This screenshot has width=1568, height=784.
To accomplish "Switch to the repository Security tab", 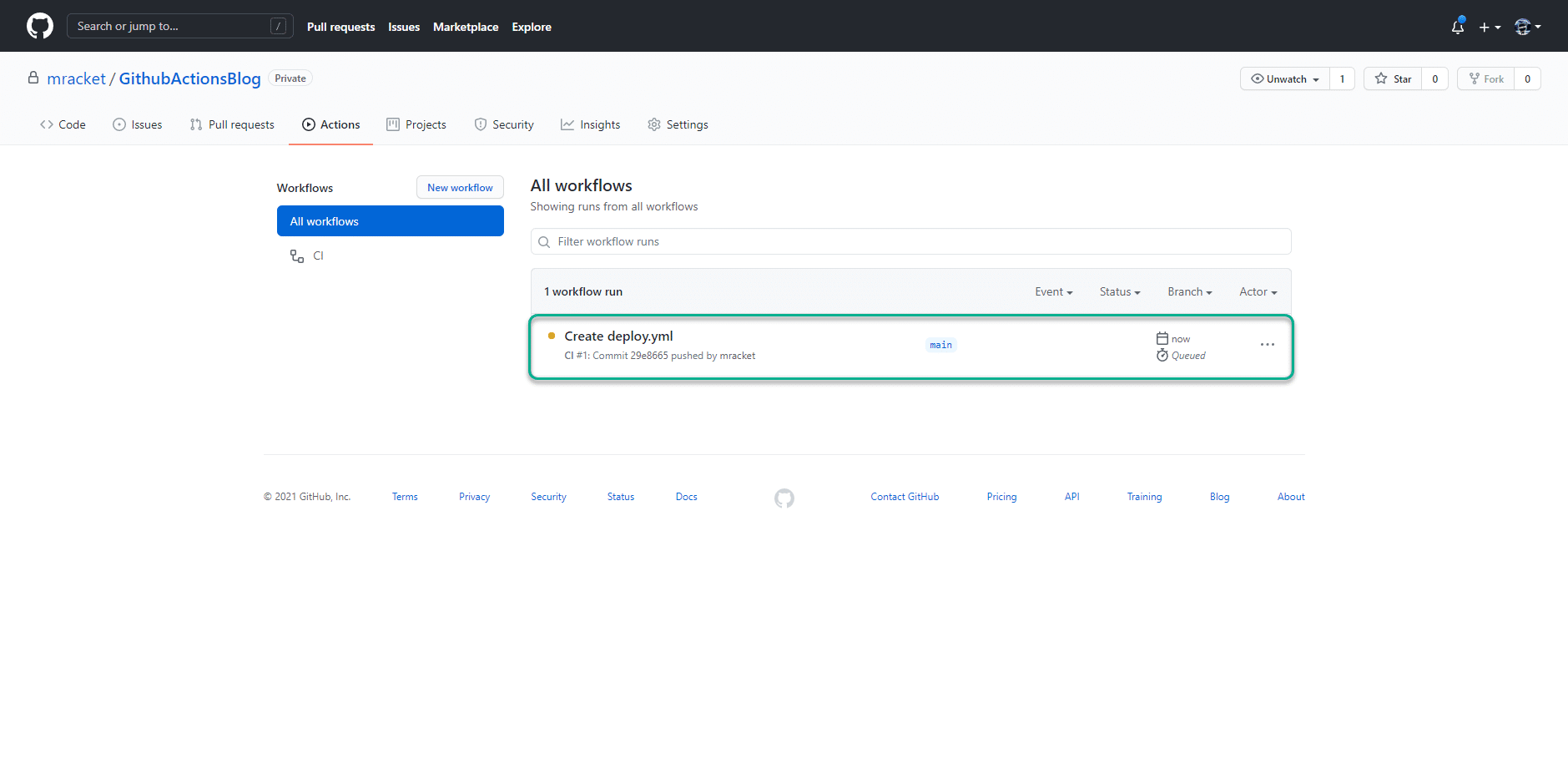I will 504,124.
